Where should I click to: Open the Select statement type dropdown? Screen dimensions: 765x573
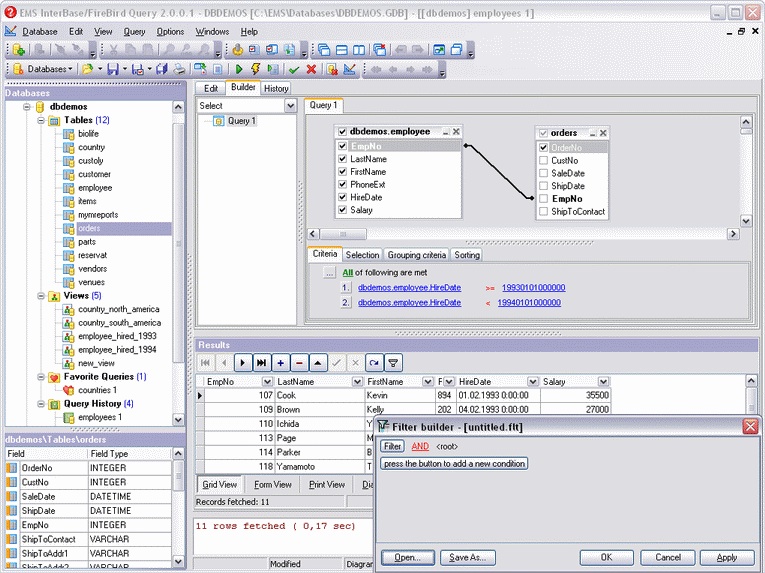[290, 106]
